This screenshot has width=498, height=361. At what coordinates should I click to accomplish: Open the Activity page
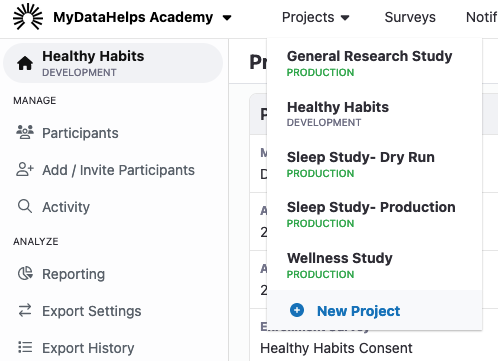coord(66,207)
